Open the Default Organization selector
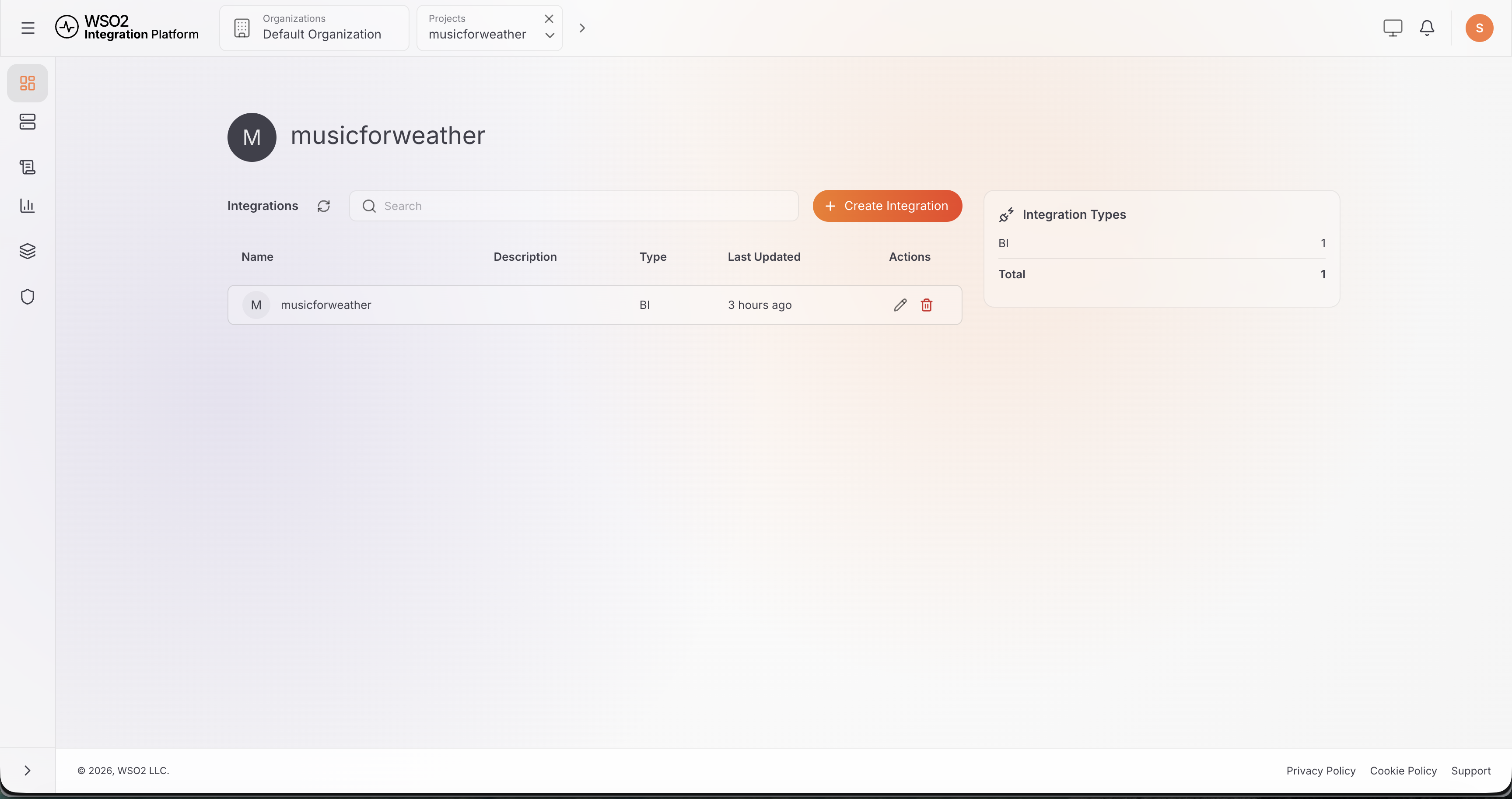 pyautogui.click(x=314, y=28)
